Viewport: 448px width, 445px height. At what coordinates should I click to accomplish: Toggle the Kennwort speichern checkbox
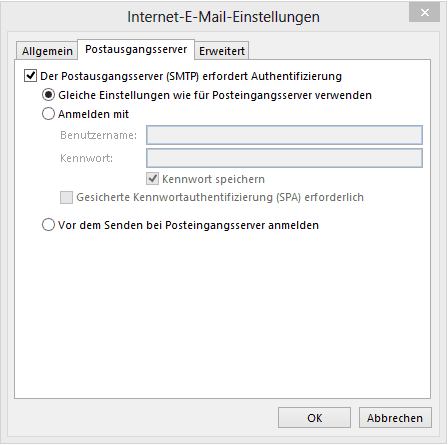pos(153,179)
